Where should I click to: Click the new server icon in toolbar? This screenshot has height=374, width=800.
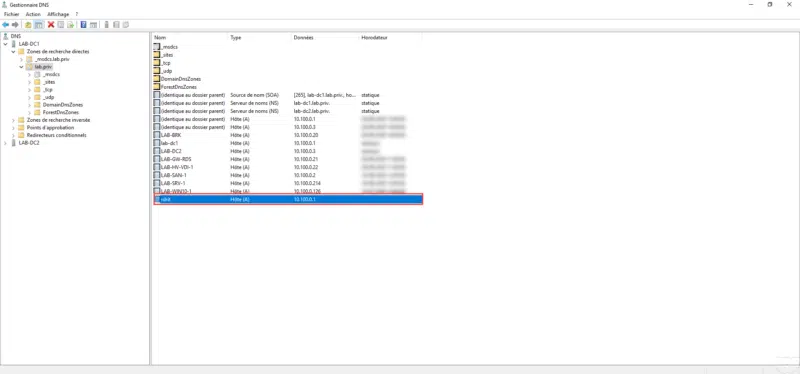pos(107,24)
